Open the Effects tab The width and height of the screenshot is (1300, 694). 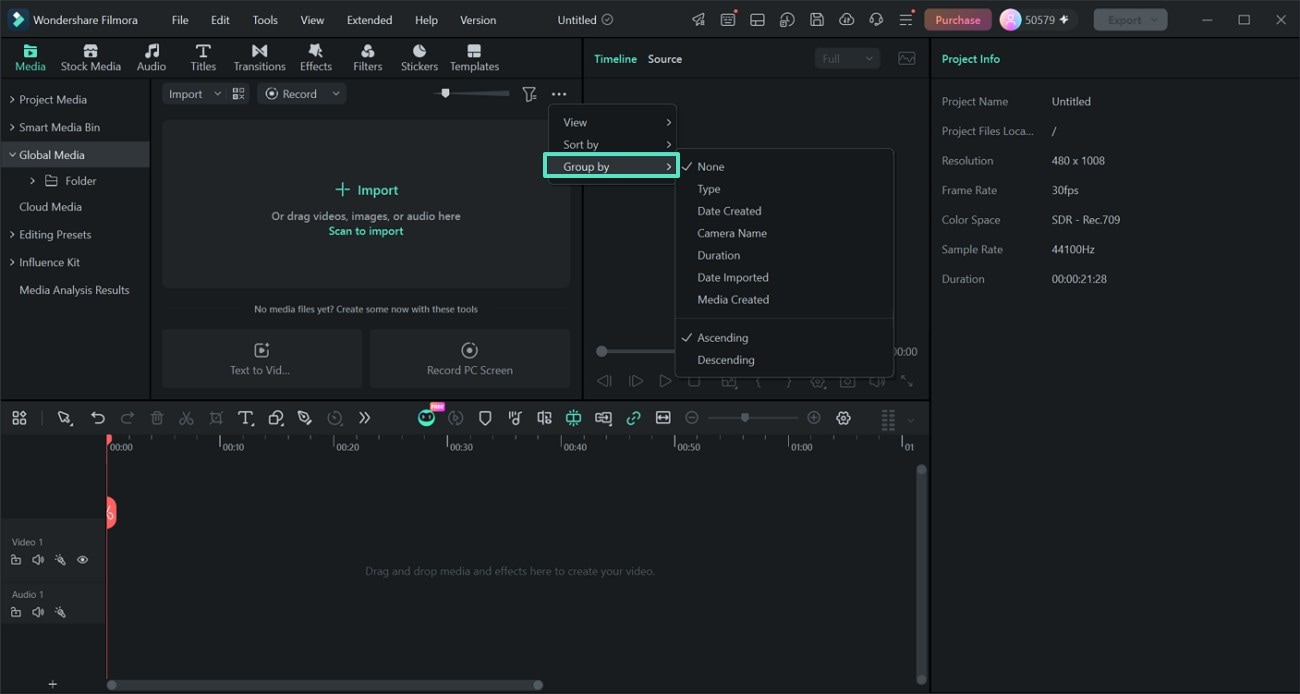tap(315, 58)
